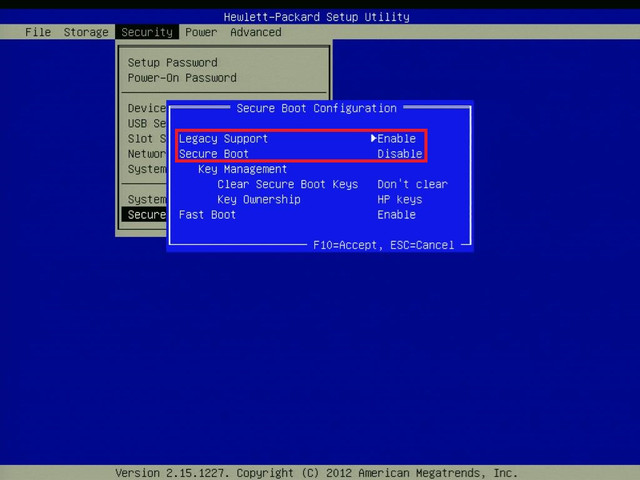This screenshot has height=480, width=640.
Task: Select highlighted Secure entry in Security menu
Action: tap(144, 215)
